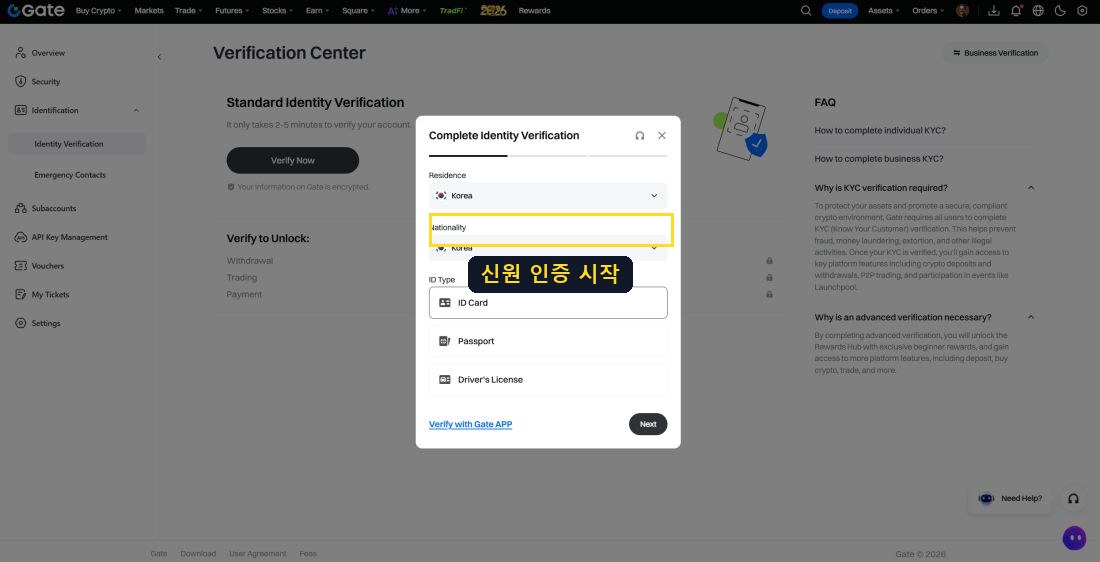Open the language globe icon
Viewport: 1100px width, 562px height.
coord(1038,11)
